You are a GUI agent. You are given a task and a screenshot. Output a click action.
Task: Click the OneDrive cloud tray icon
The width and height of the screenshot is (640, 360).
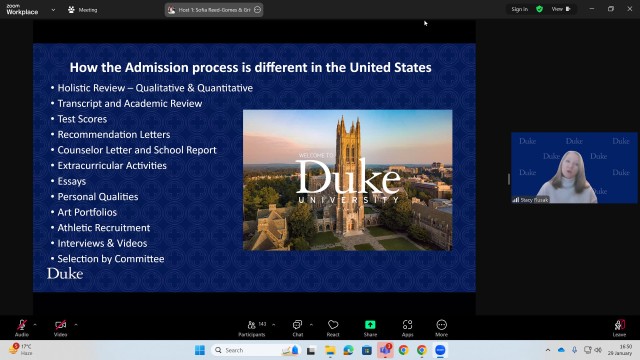561,350
